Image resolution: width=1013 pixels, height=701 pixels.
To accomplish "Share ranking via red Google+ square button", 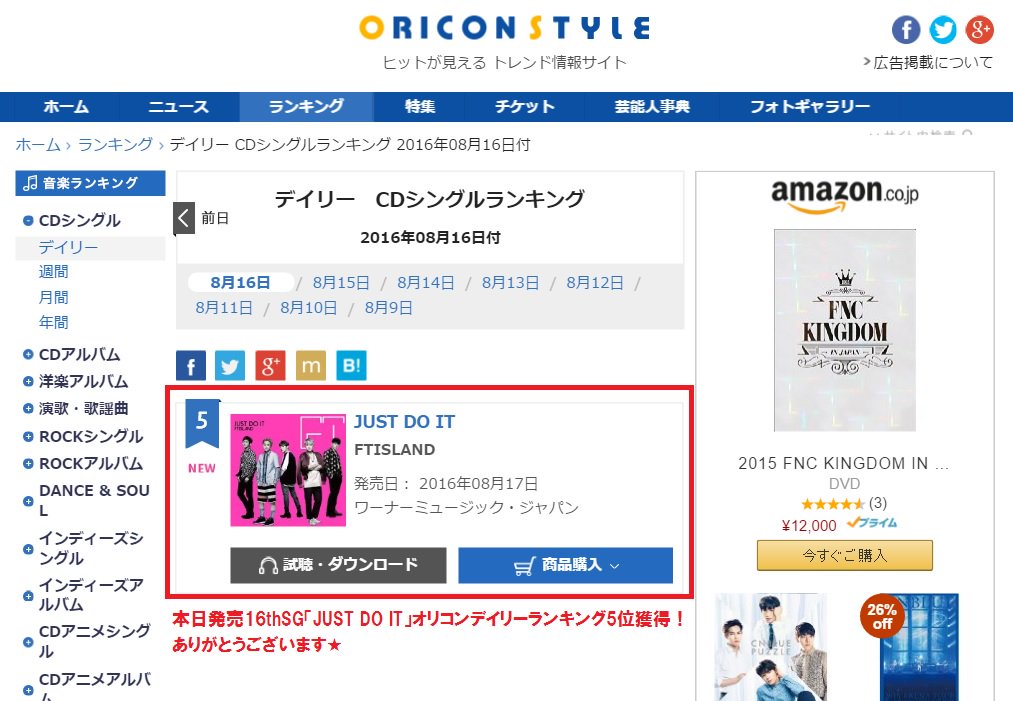I will tap(270, 366).
